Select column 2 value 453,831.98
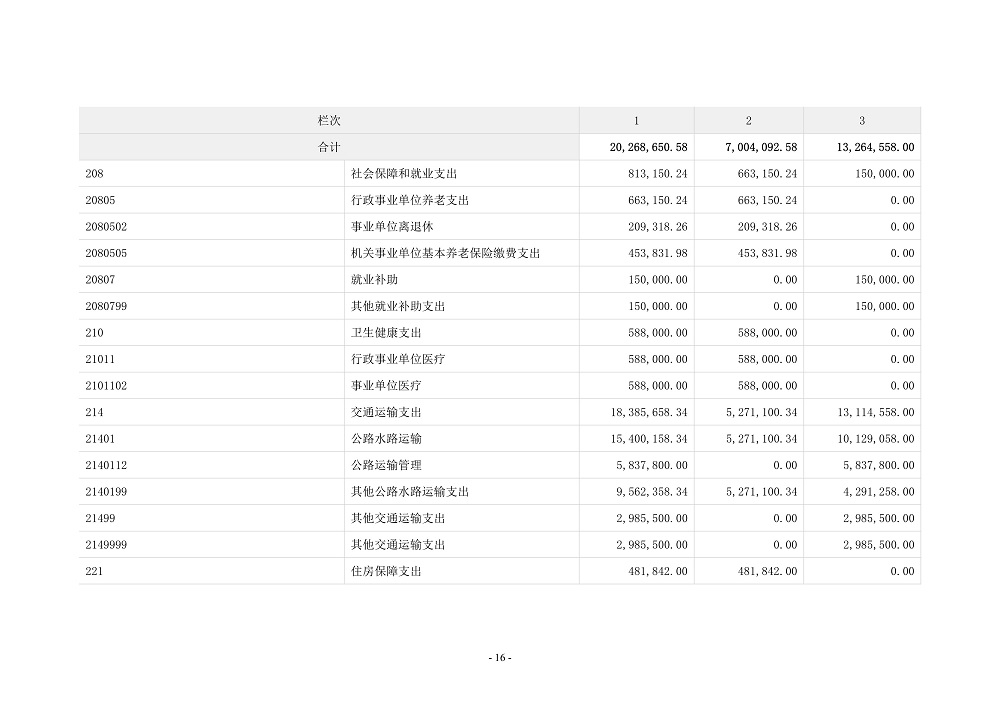Viewport: 1000px width, 706px height. [x=767, y=253]
